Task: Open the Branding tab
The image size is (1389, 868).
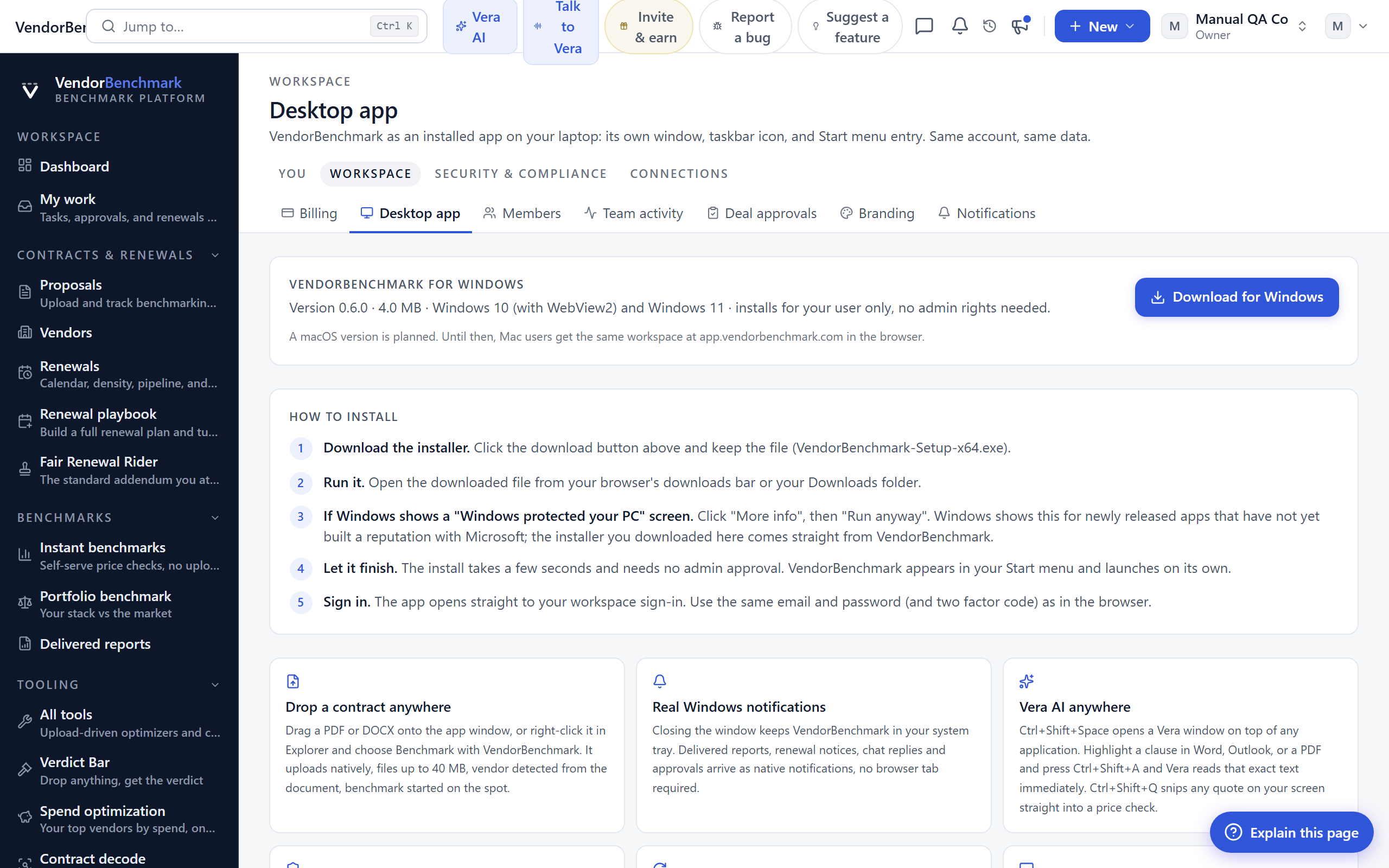Action: pyautogui.click(x=877, y=214)
